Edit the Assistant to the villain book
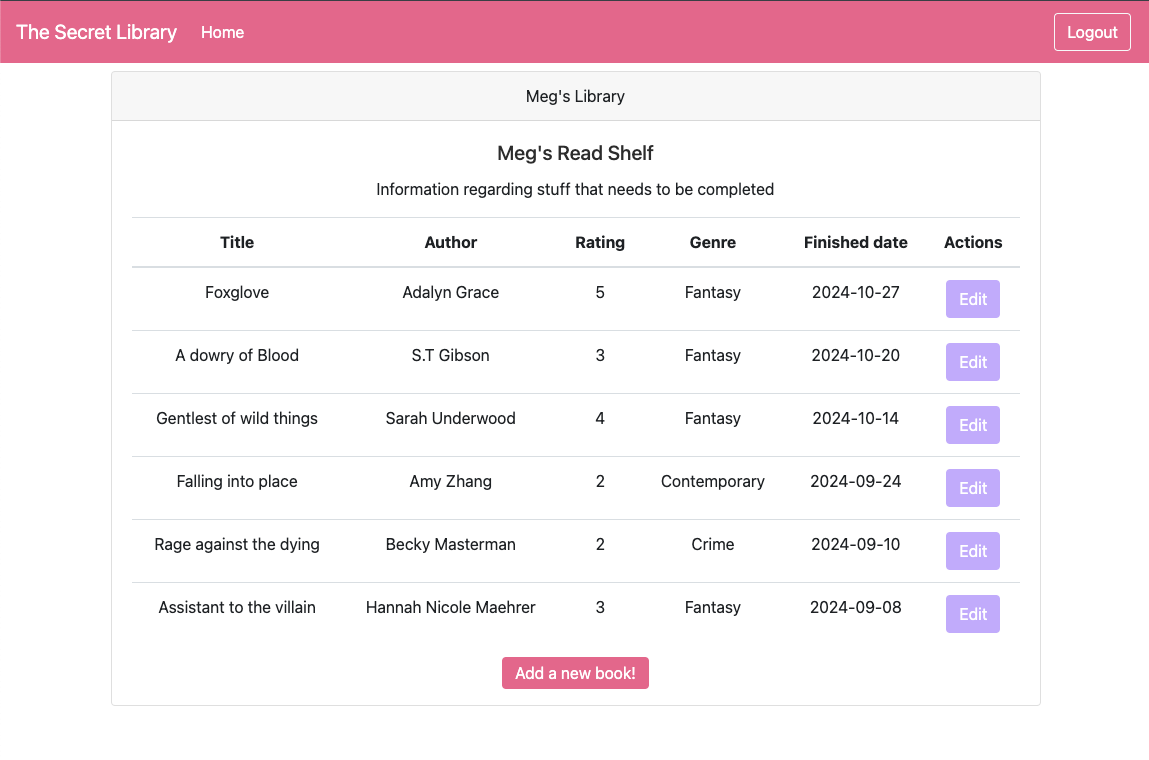The width and height of the screenshot is (1149, 760). [x=972, y=614]
